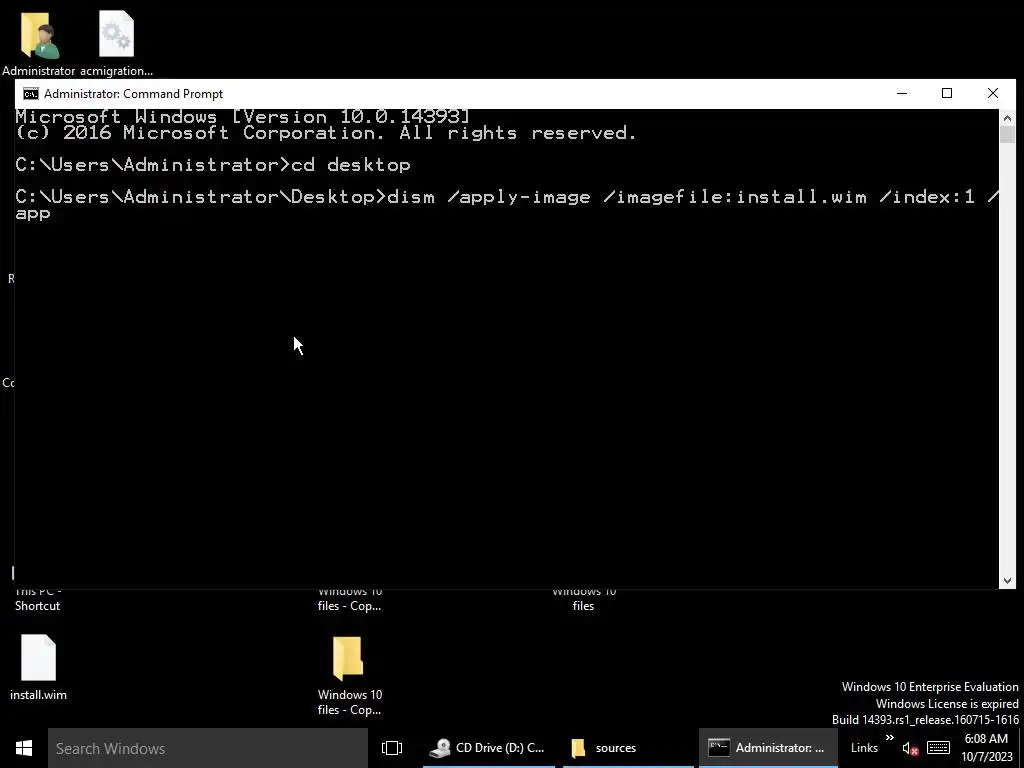Click the 'cd desktop' command text

[351, 165]
